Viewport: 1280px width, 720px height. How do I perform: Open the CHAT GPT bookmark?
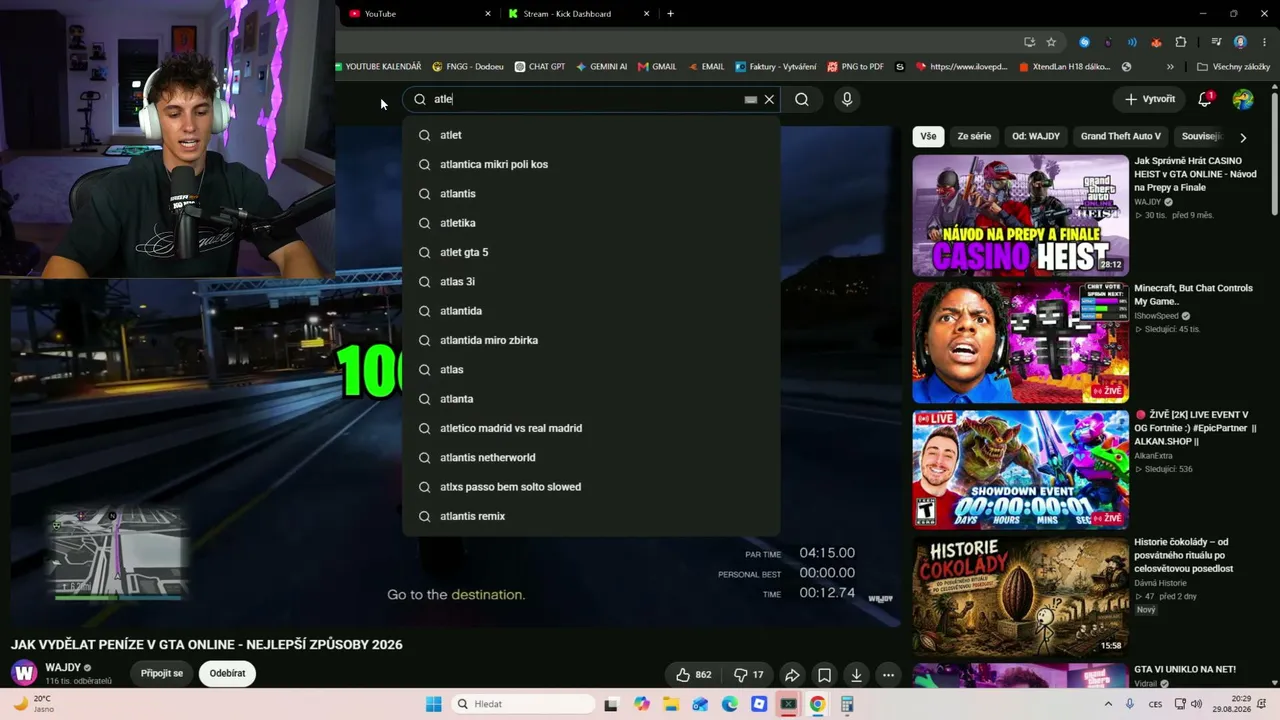540,67
